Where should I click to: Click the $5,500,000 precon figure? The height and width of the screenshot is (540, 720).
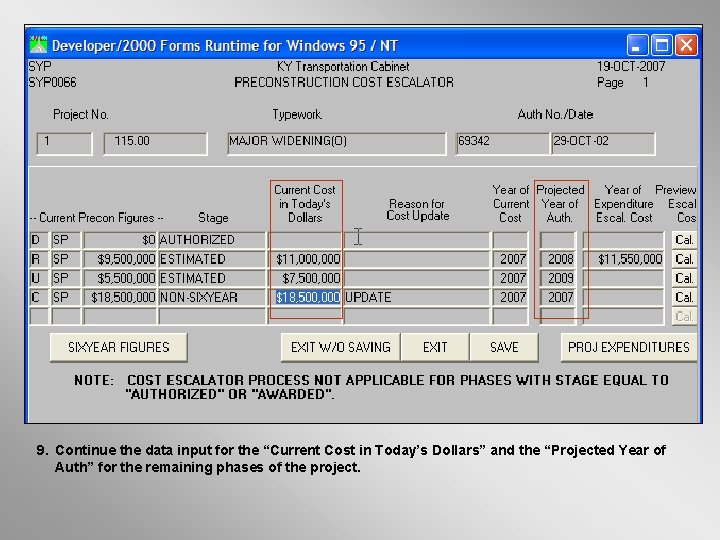(x=120, y=278)
